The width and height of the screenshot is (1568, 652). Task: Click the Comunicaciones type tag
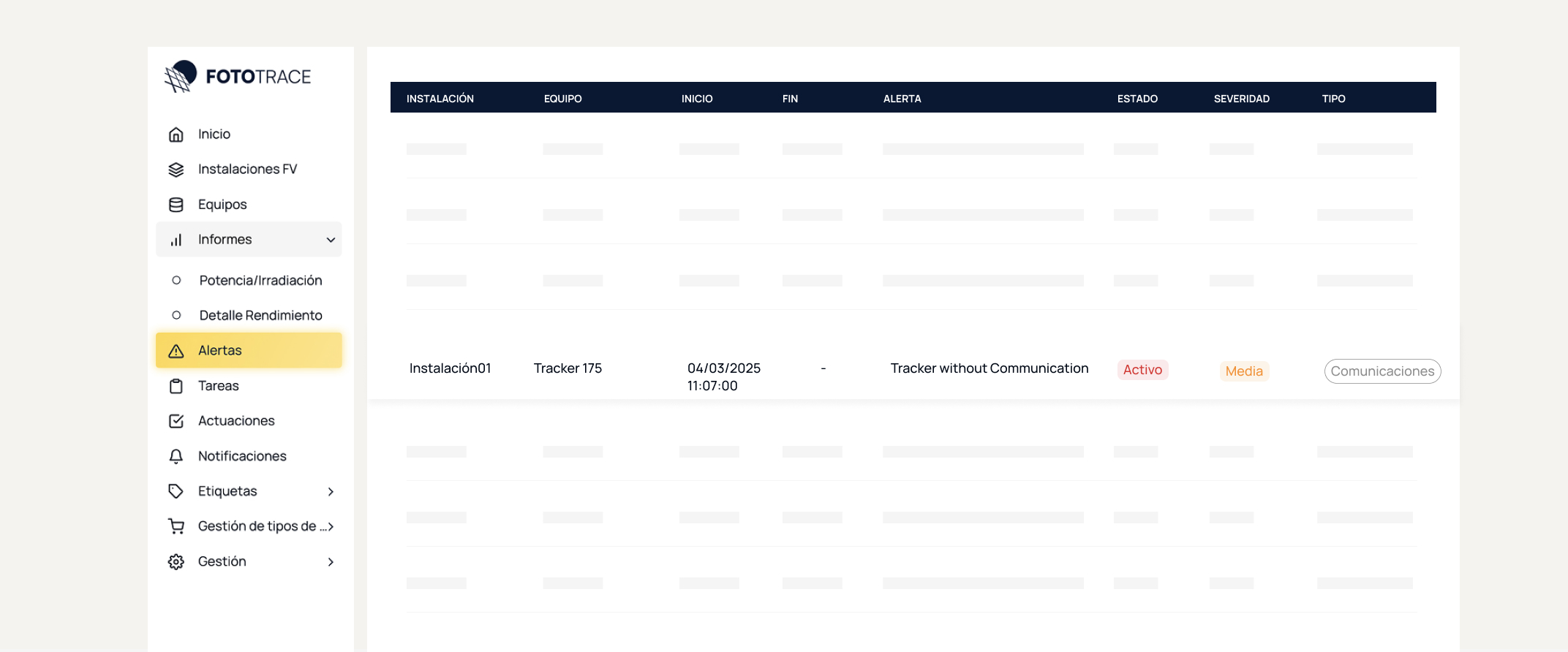click(1382, 371)
